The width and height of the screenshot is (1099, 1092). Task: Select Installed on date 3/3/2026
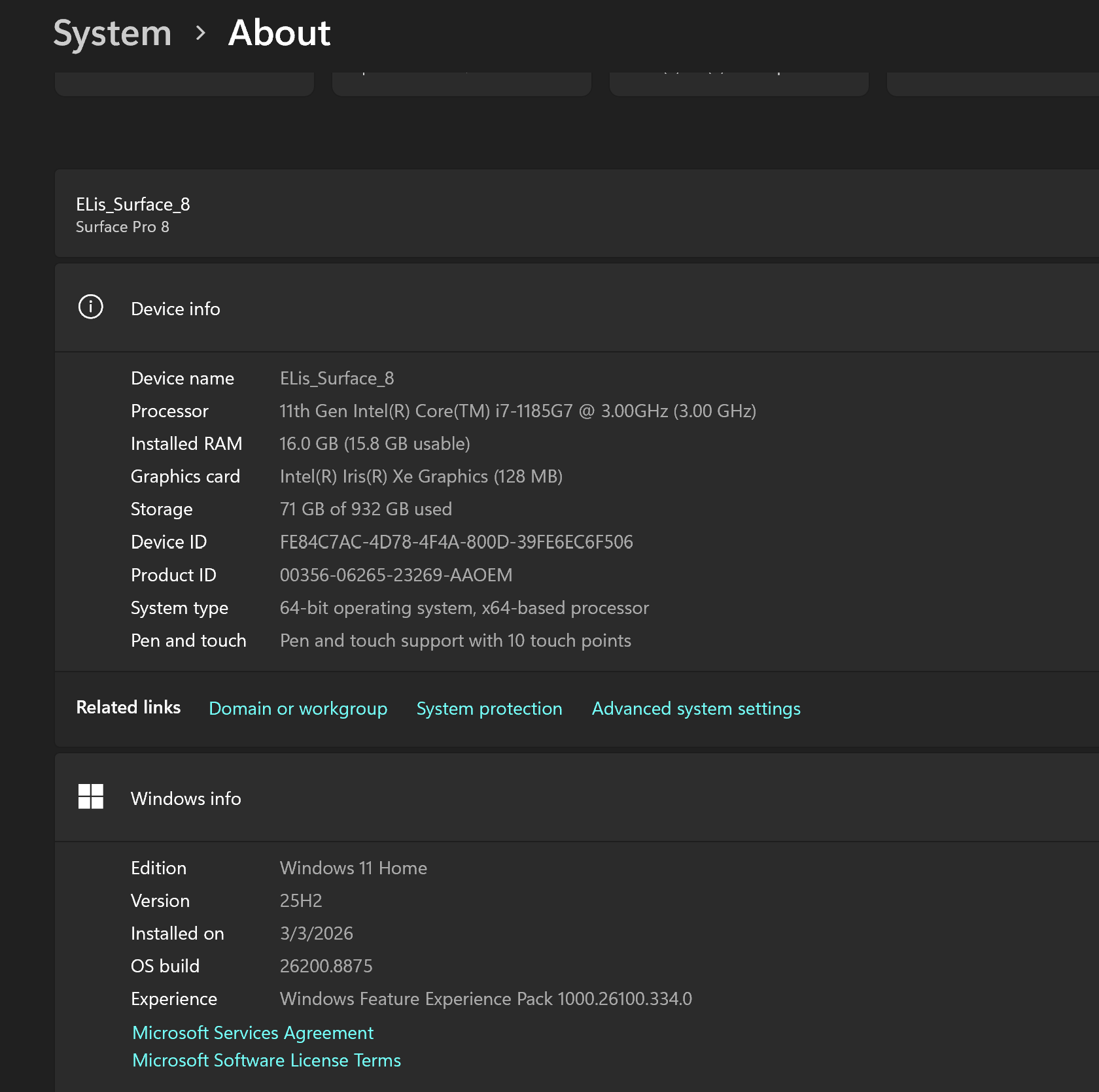click(317, 933)
